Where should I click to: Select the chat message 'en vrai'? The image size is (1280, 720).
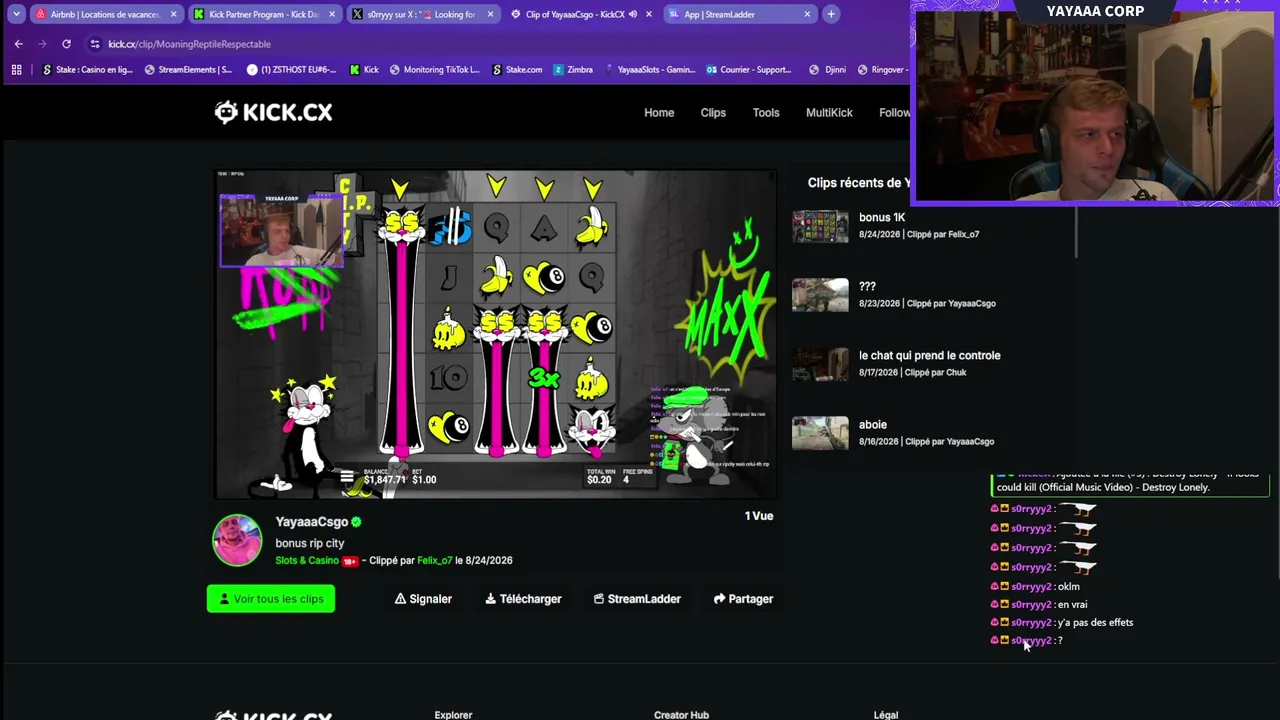click(1072, 605)
